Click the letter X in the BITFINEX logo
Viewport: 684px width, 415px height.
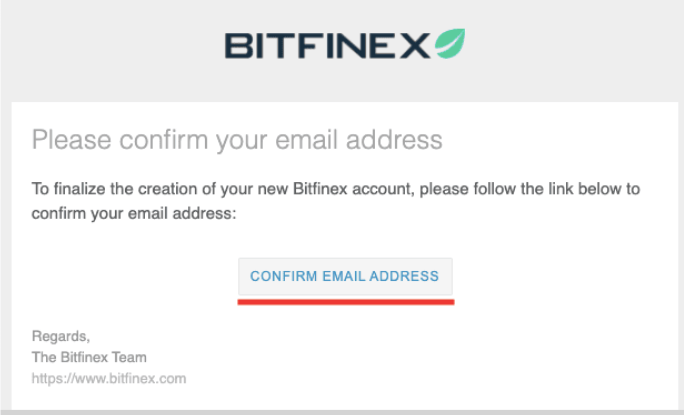coord(415,46)
